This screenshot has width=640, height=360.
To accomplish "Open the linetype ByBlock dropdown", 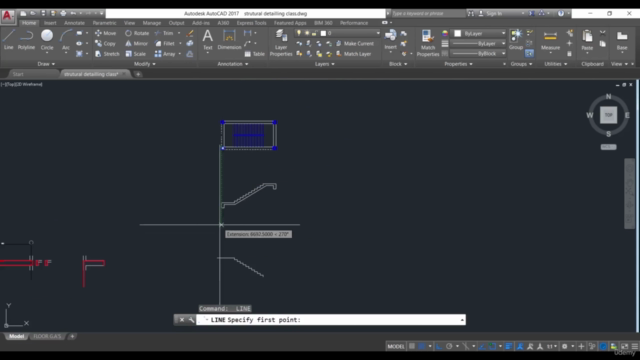I will pyautogui.click(x=478, y=53).
